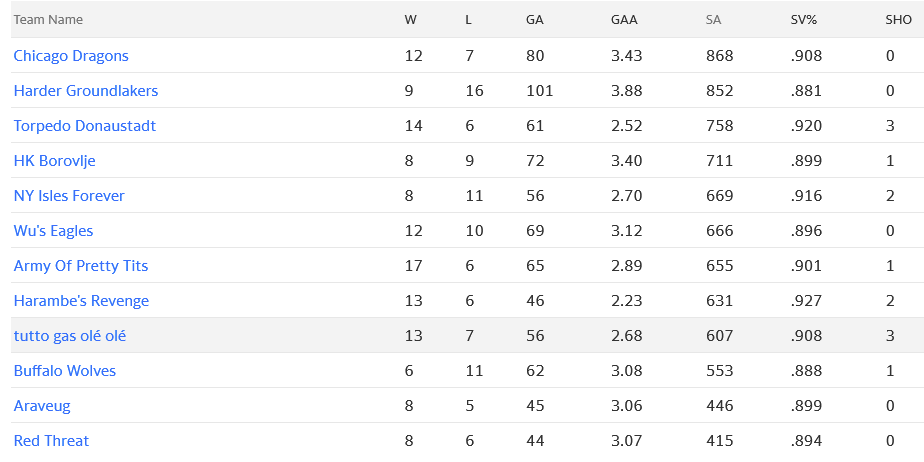Open the Buffalo Wolves team page

click(65, 371)
